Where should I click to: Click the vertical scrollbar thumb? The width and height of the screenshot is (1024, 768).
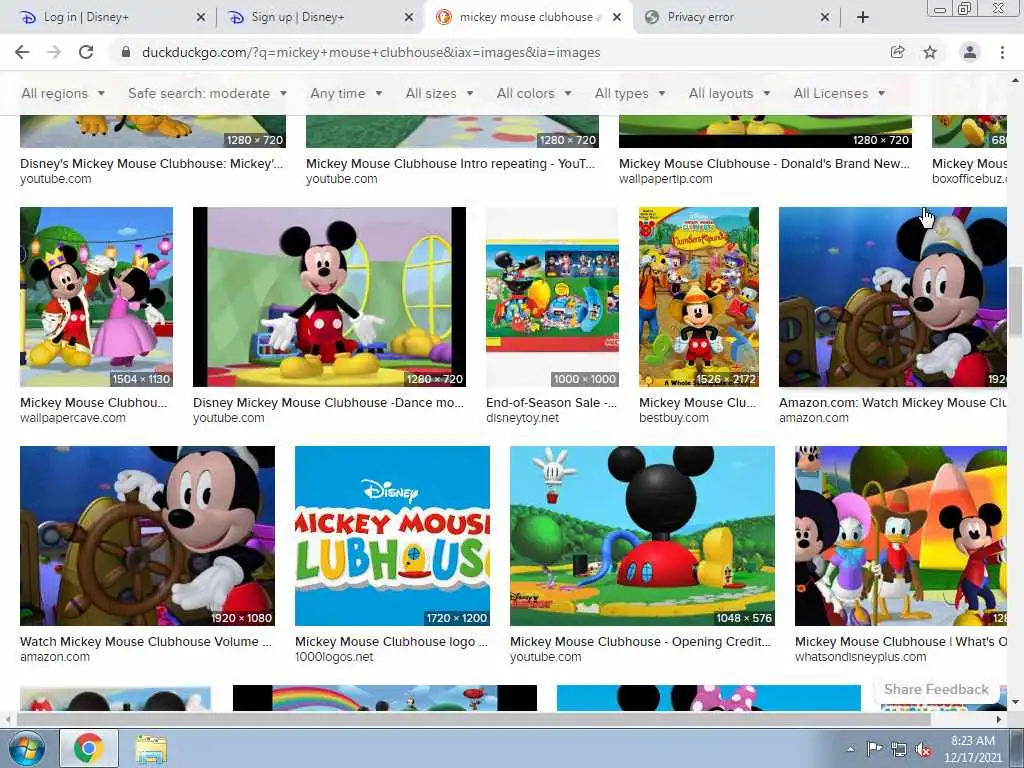point(1015,300)
